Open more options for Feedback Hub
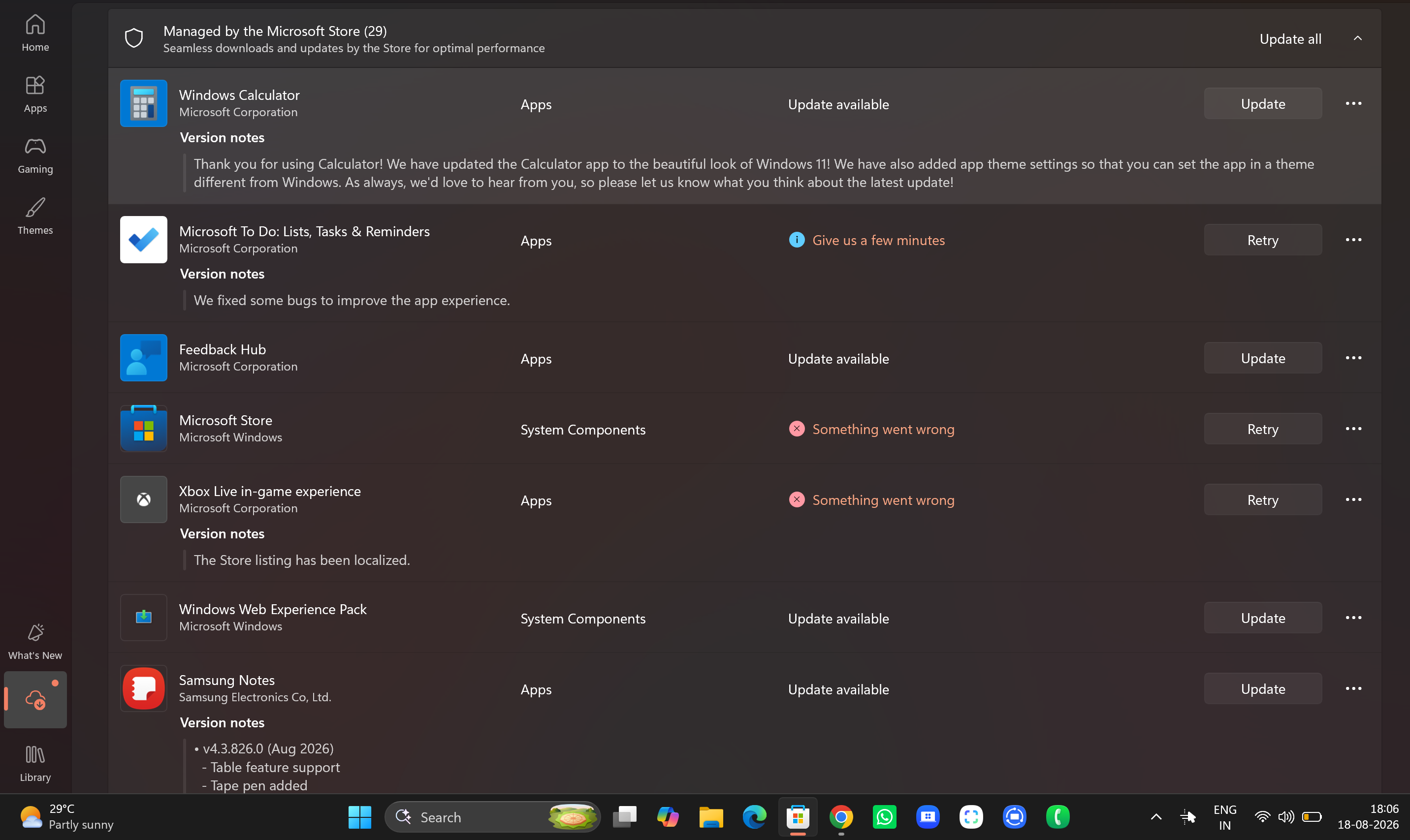This screenshot has width=1410, height=840. (x=1353, y=358)
